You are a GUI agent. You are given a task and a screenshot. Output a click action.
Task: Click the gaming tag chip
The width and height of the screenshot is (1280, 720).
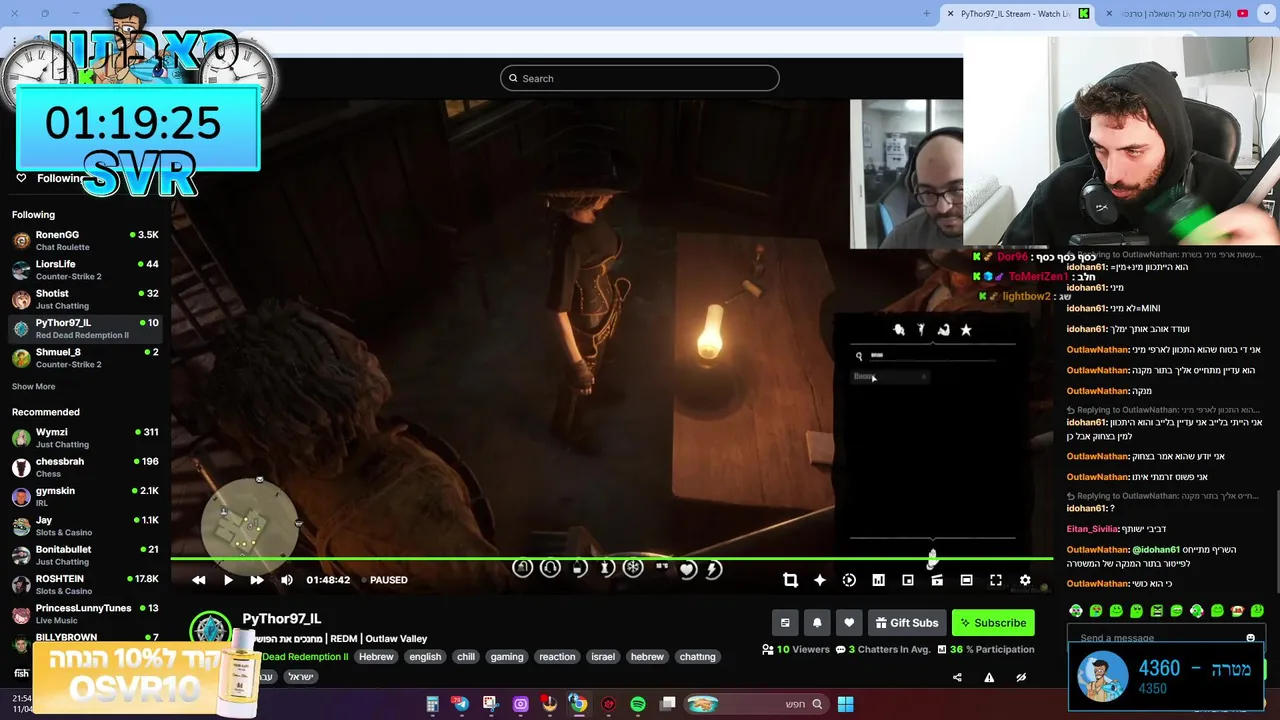coord(507,657)
